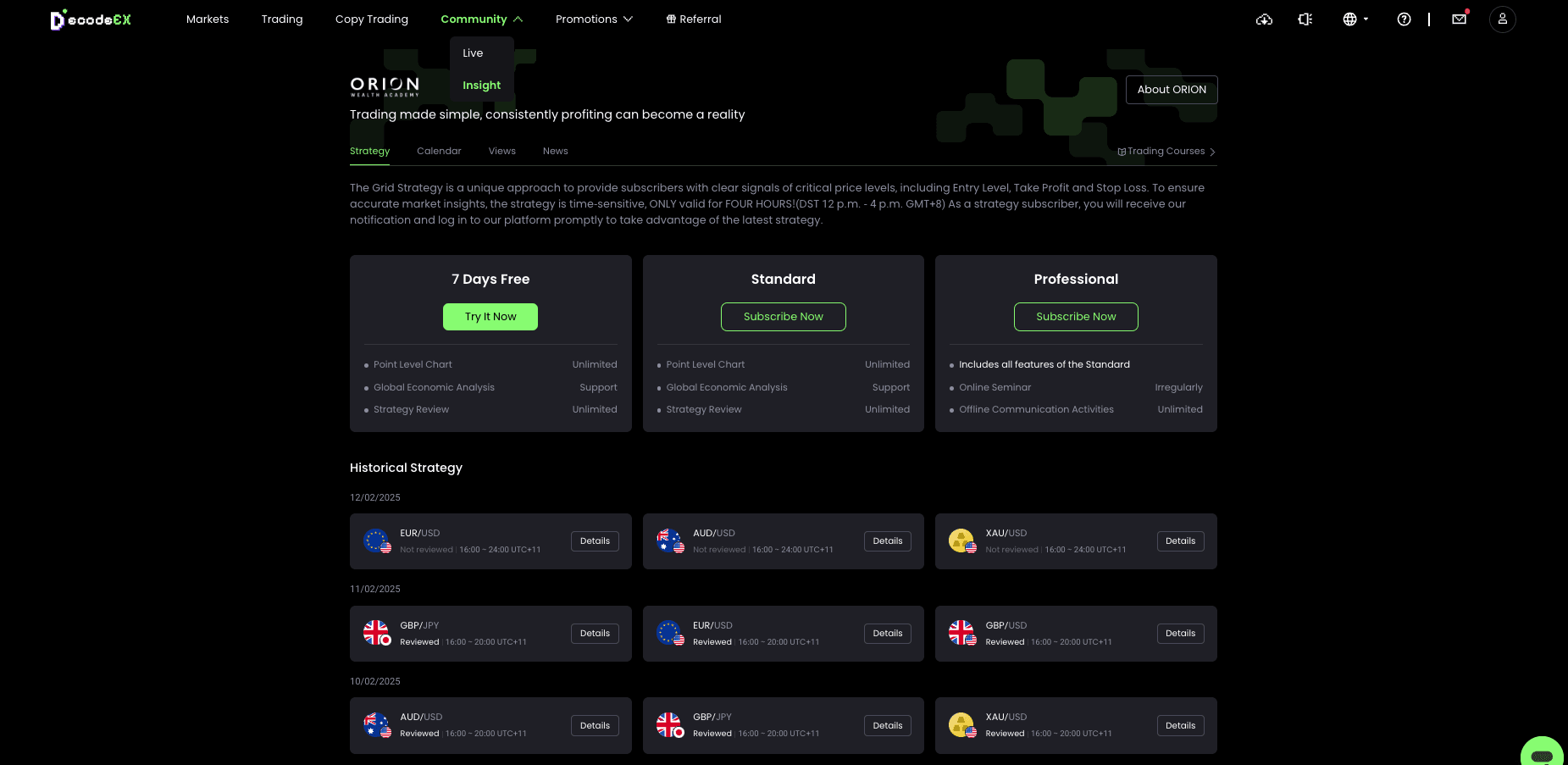Open the Markets menu
This screenshot has width=1568, height=765.
coord(208,19)
